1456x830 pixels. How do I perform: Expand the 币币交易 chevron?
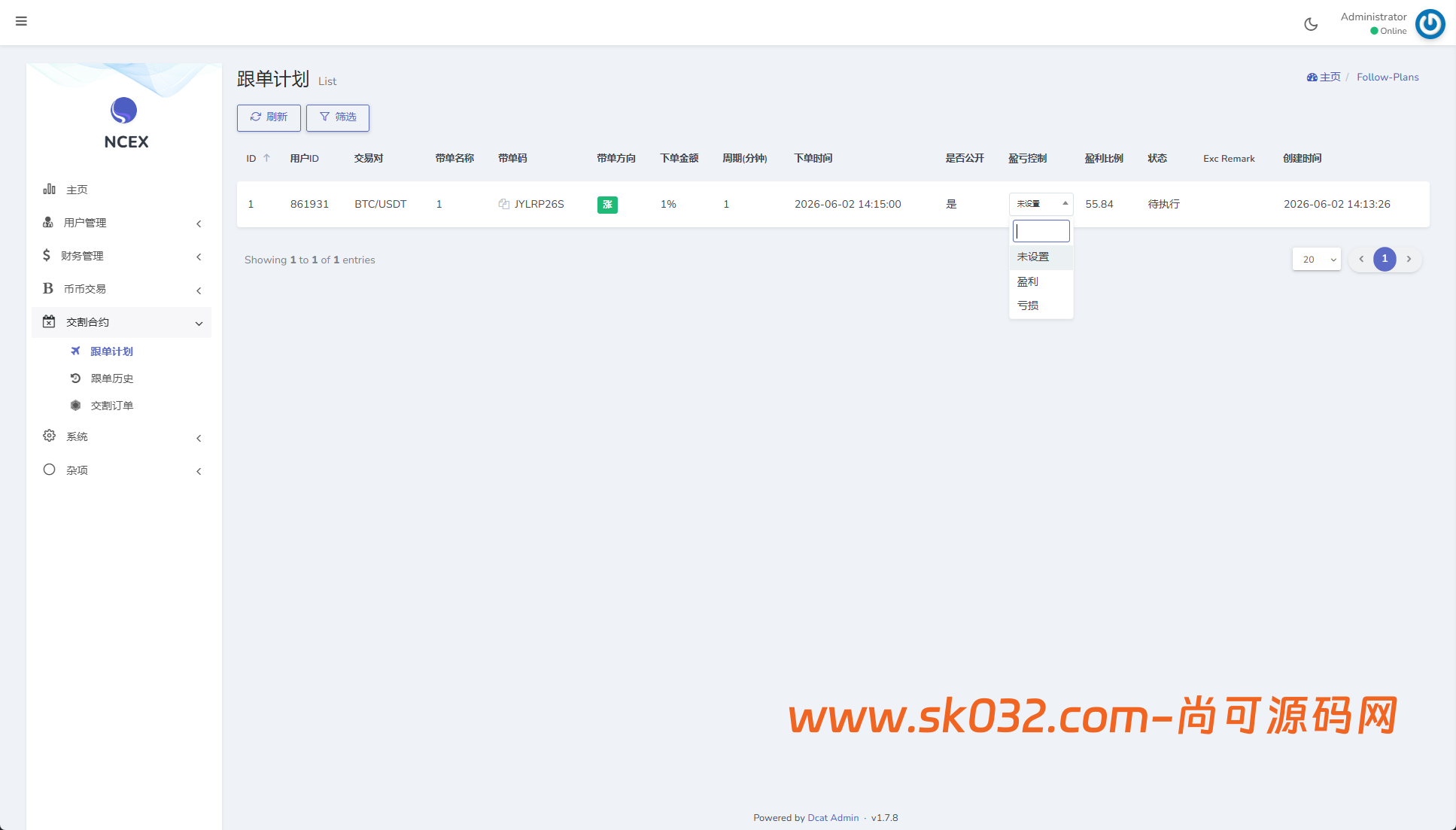[x=199, y=290]
